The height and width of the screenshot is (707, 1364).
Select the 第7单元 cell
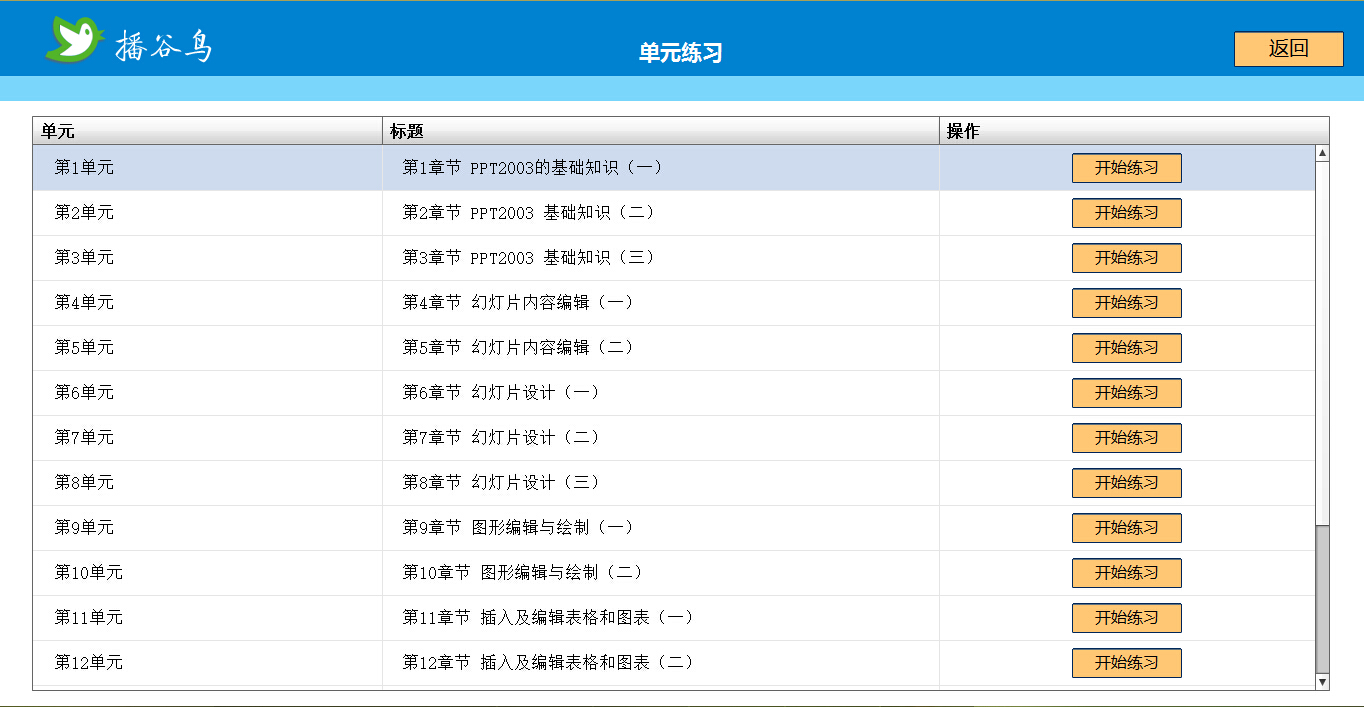click(208, 438)
